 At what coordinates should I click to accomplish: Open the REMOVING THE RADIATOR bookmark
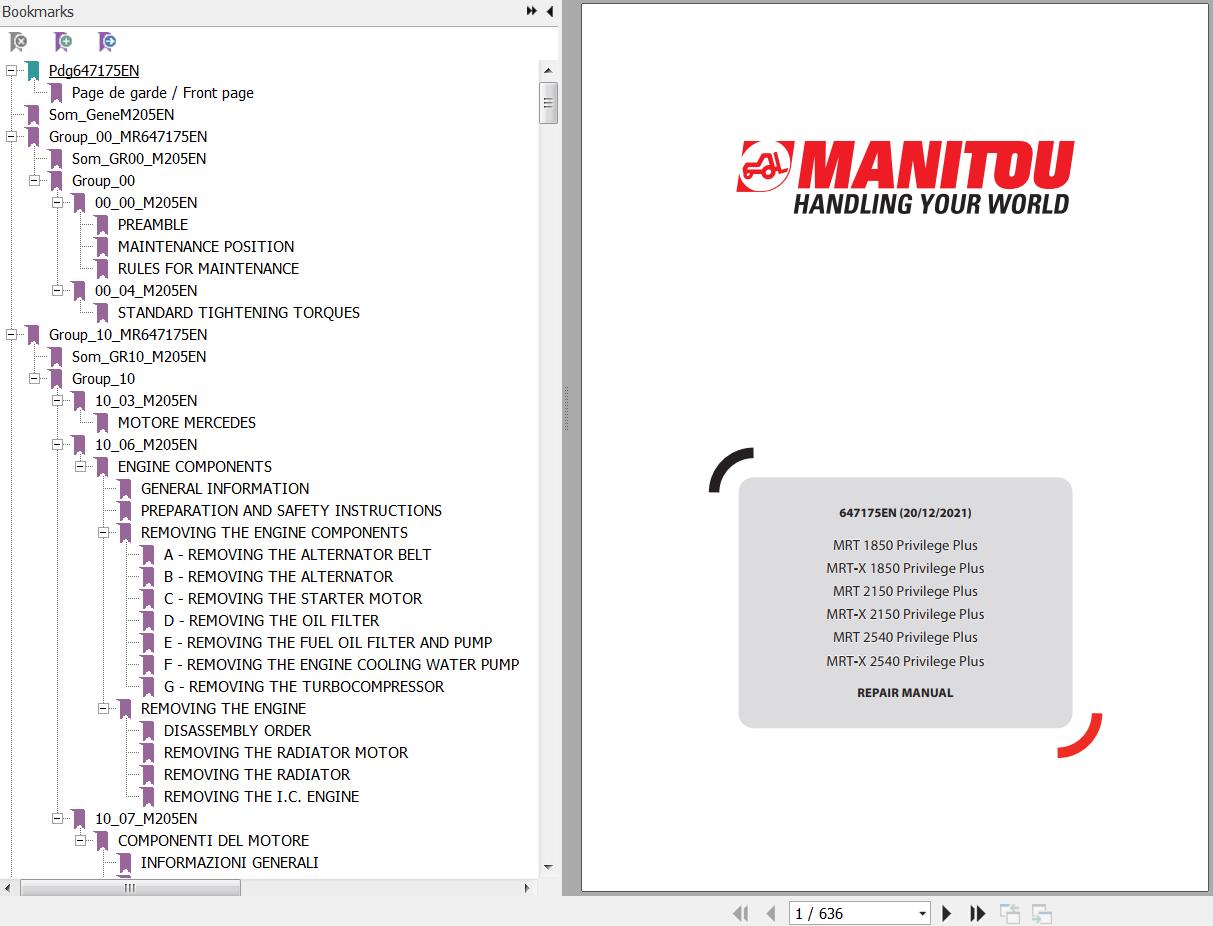[x=257, y=775]
